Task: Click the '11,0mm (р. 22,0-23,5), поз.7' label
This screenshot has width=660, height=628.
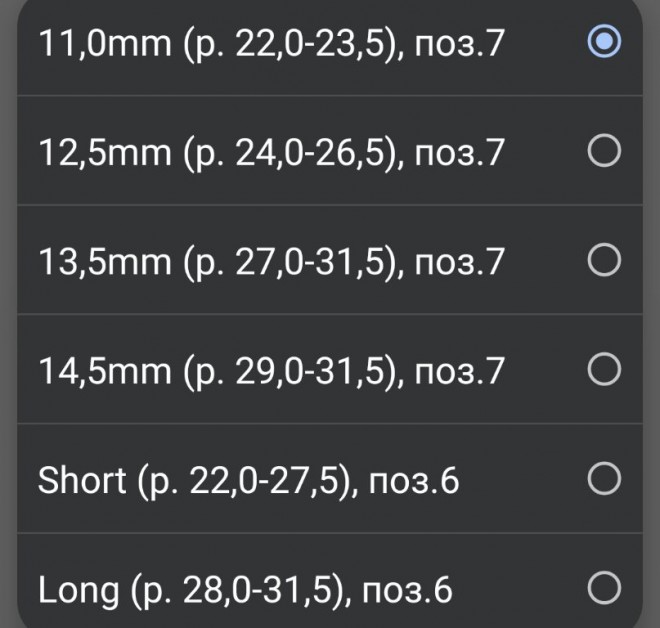Action: click(271, 43)
